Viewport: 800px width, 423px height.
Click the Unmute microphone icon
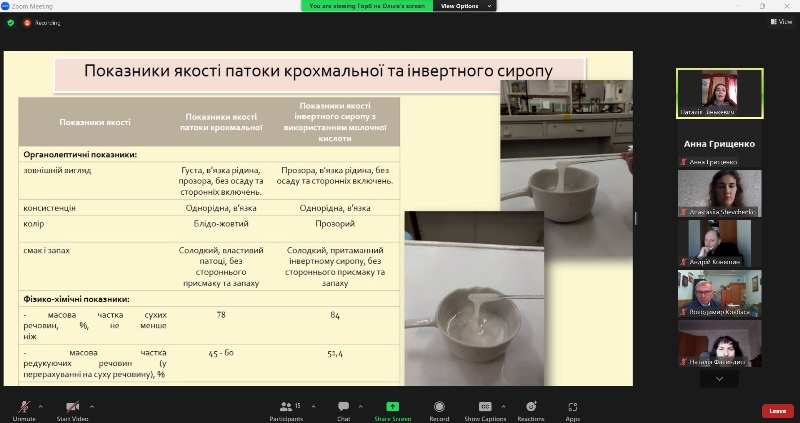tap(24, 407)
